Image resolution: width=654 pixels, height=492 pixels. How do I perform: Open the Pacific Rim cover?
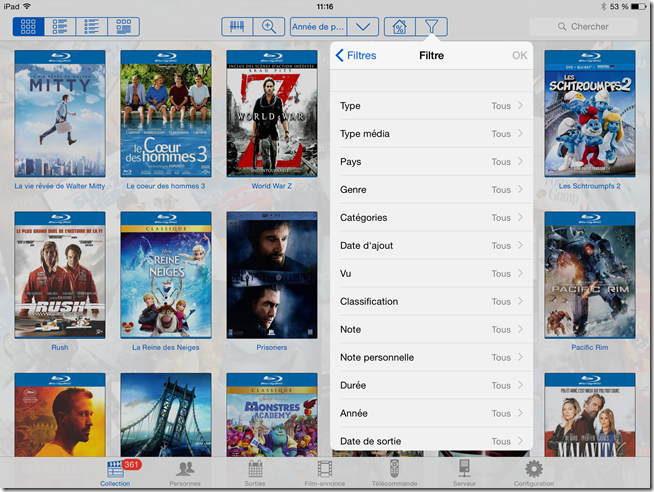click(x=590, y=275)
